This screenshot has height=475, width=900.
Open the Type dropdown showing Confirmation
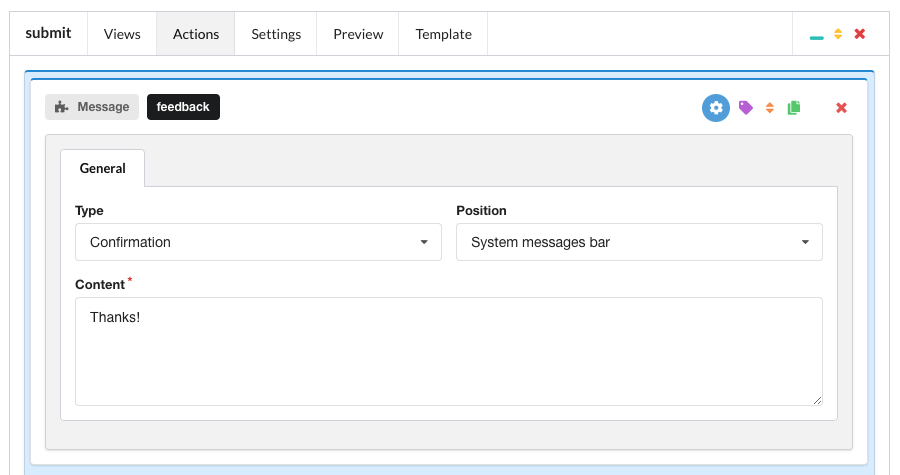pyautogui.click(x=258, y=242)
